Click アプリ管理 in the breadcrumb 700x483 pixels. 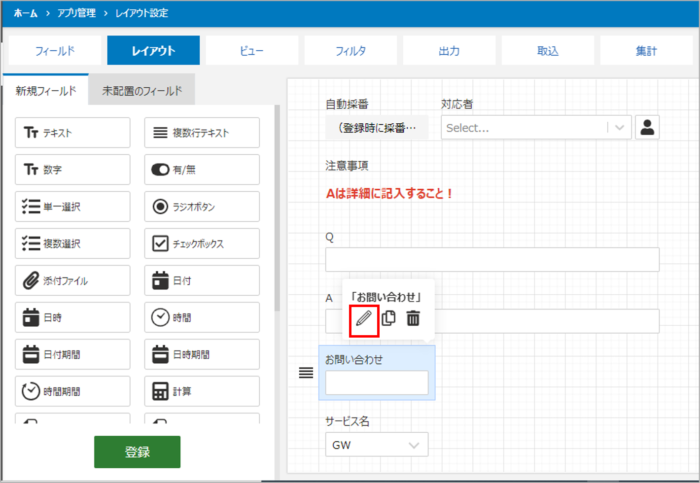tap(76, 13)
